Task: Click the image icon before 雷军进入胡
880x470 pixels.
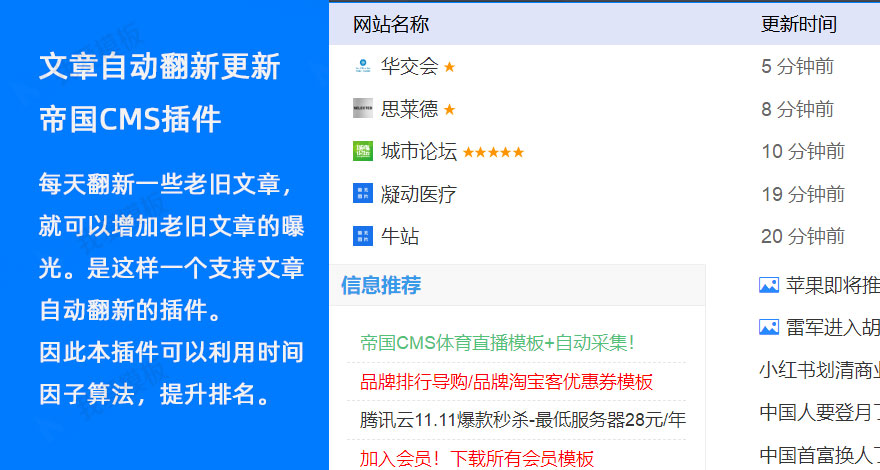Action: 769,327
